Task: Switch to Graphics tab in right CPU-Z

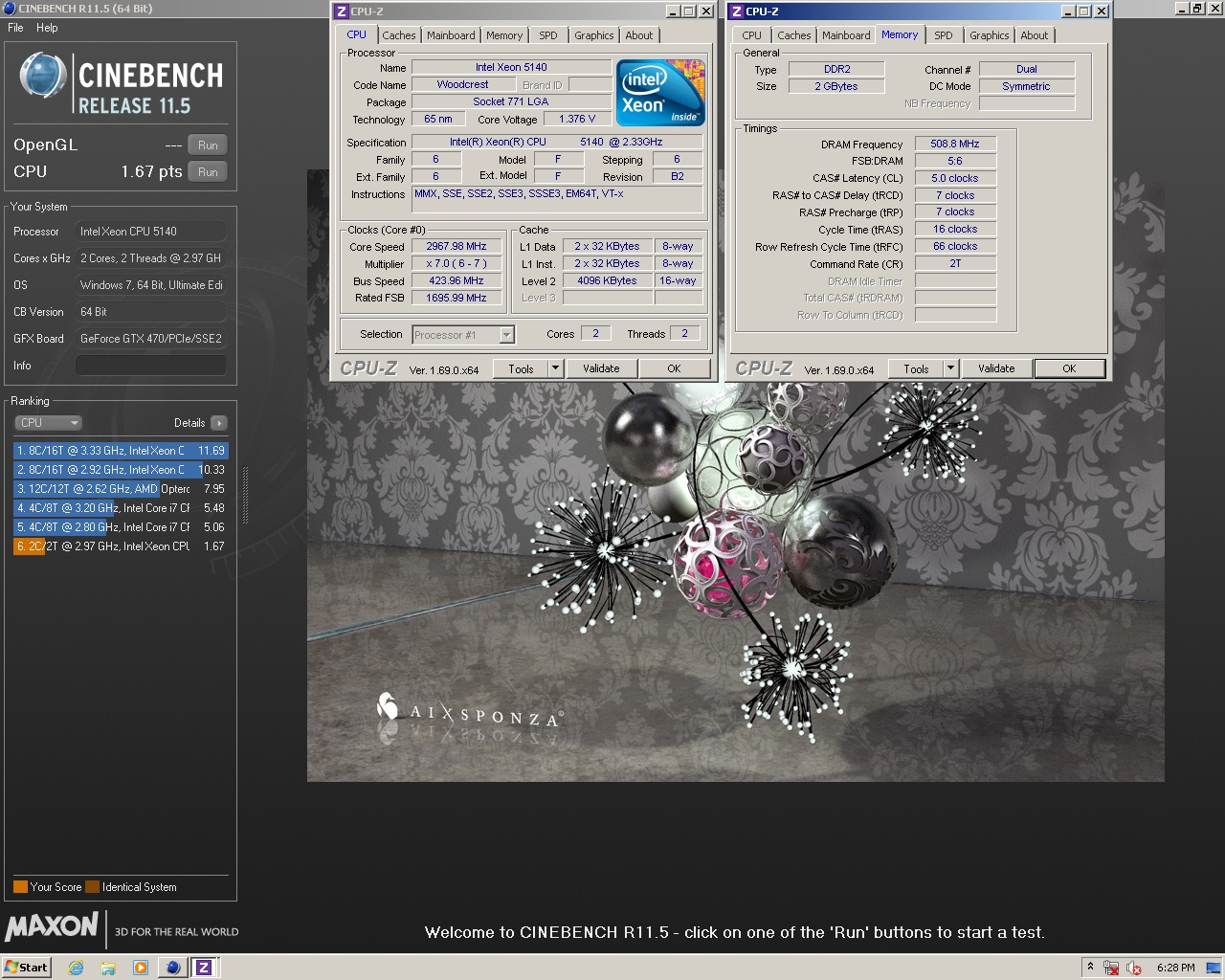Action: tap(990, 35)
